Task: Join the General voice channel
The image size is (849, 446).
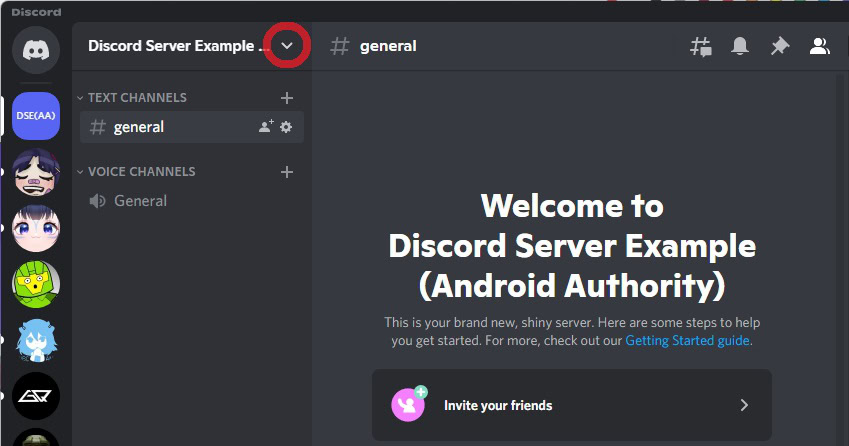Action: (x=192, y=201)
